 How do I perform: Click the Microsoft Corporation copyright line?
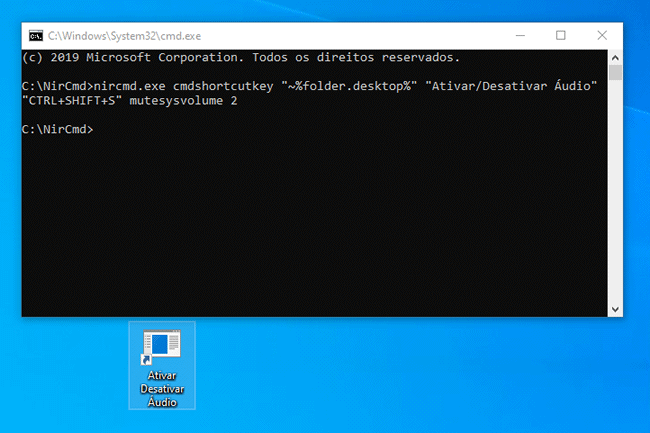point(240,58)
